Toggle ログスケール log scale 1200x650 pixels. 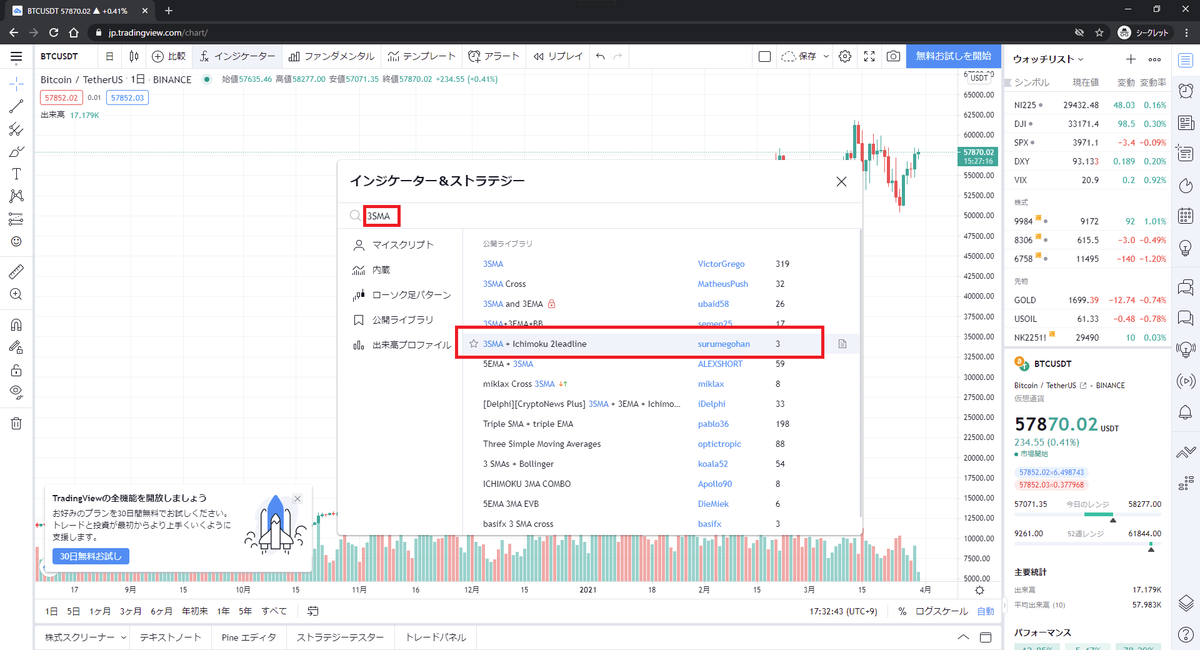pyautogui.click(x=942, y=611)
